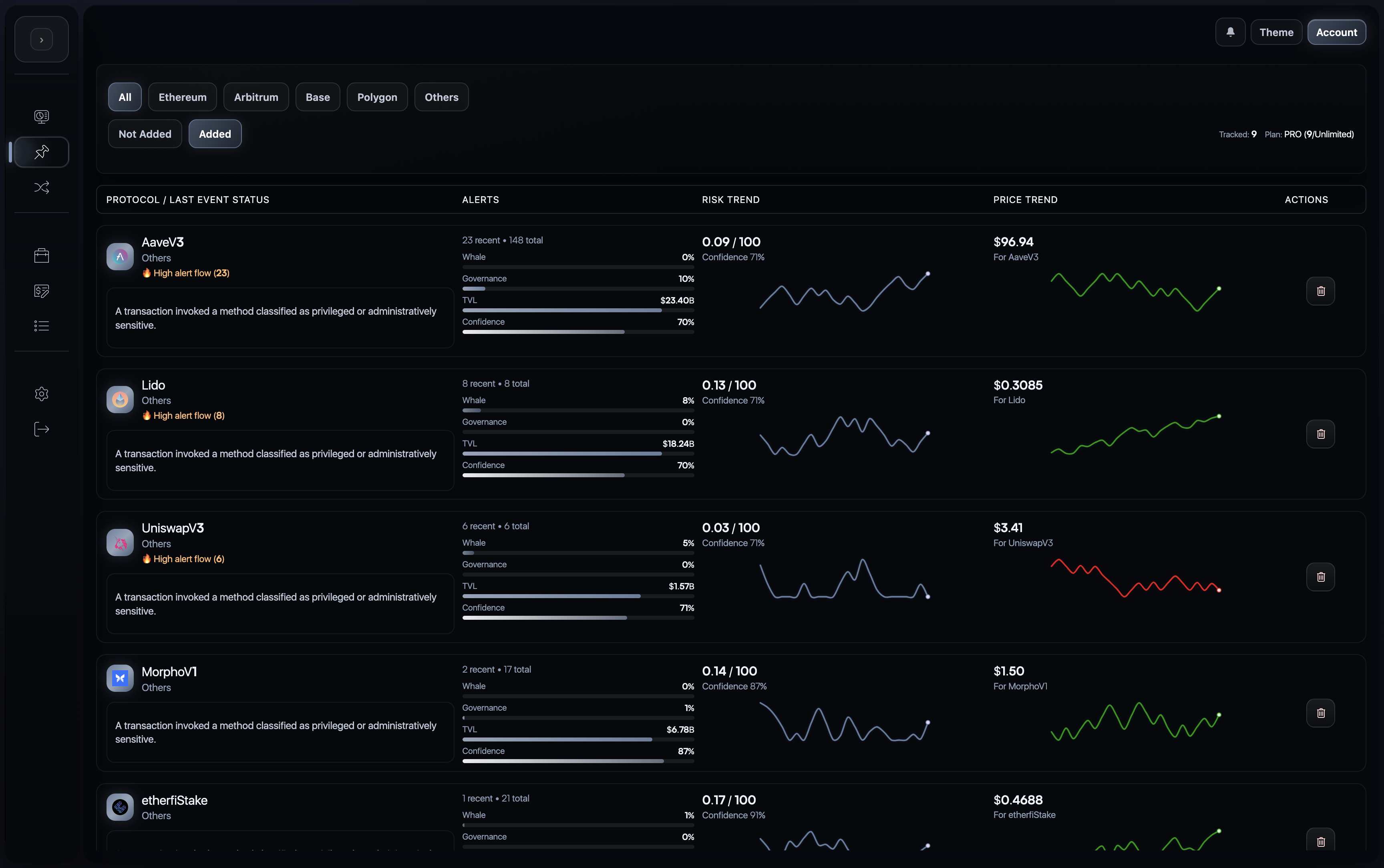
Task: Click the '23 recent • 148 total' text
Action: click(x=502, y=241)
